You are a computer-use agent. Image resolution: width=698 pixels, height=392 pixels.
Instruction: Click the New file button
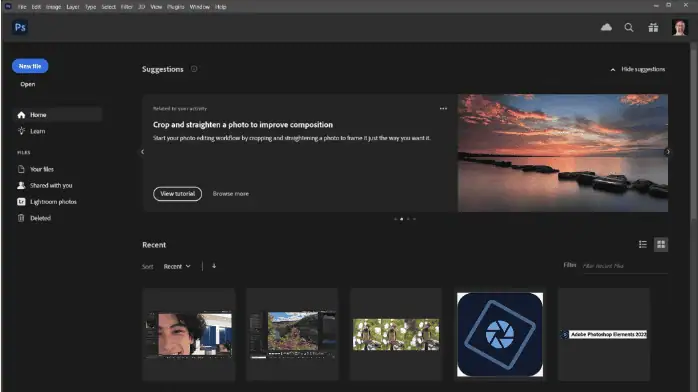point(30,66)
